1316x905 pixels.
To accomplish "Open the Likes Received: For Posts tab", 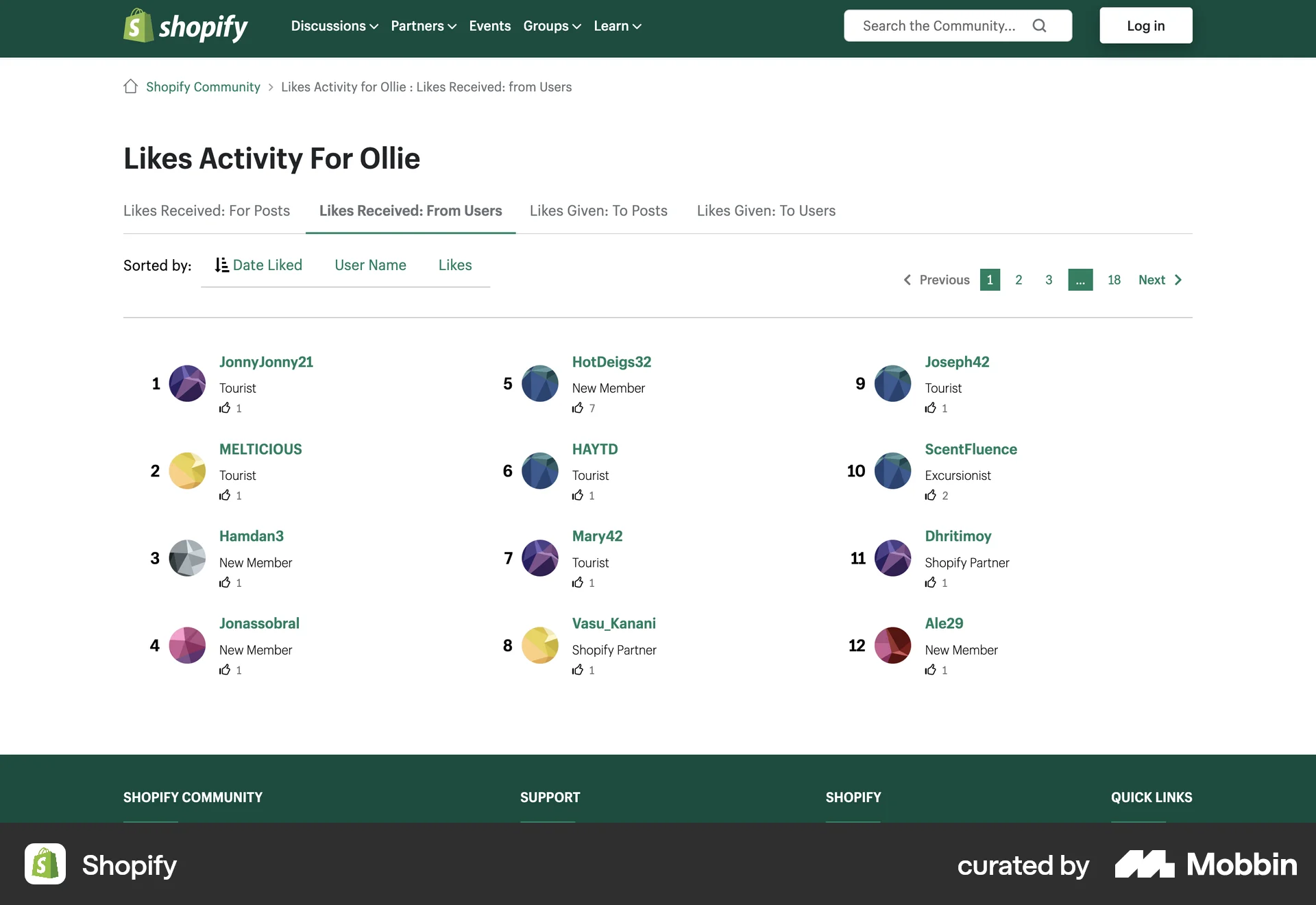I will (206, 210).
